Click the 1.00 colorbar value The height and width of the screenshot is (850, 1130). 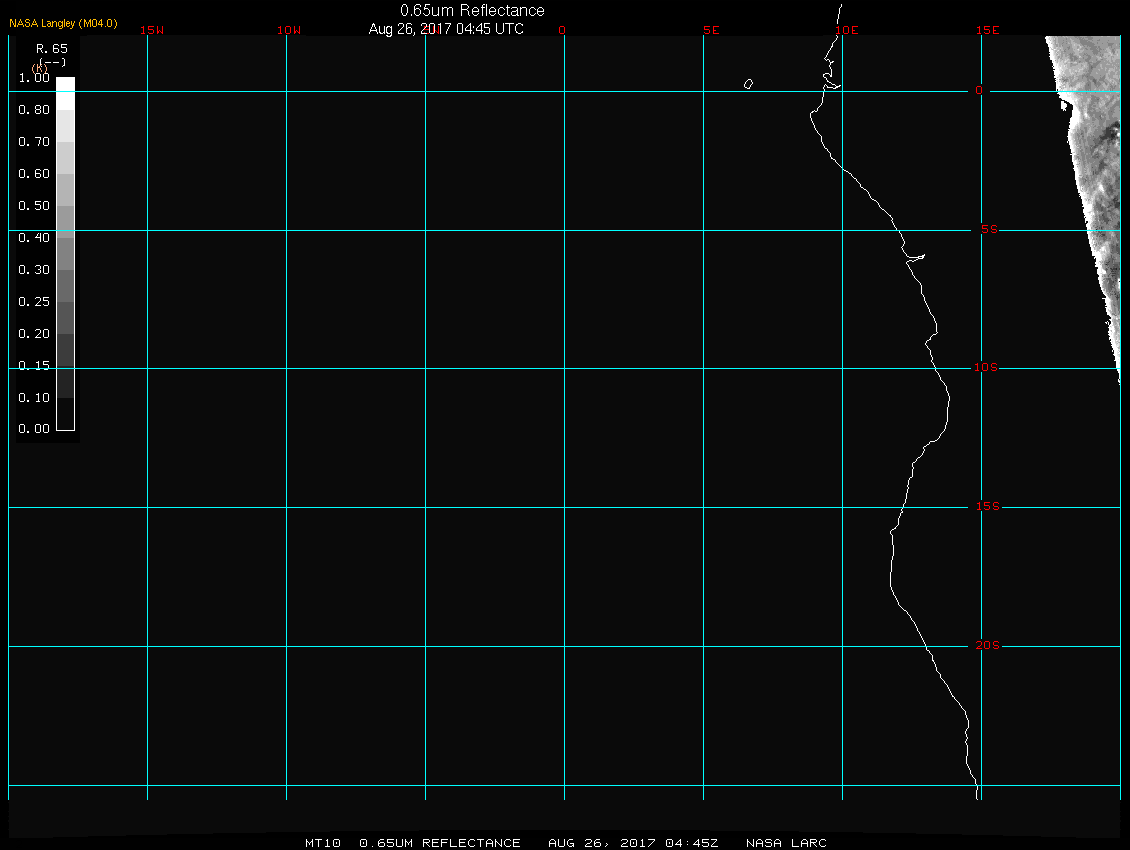[34, 78]
